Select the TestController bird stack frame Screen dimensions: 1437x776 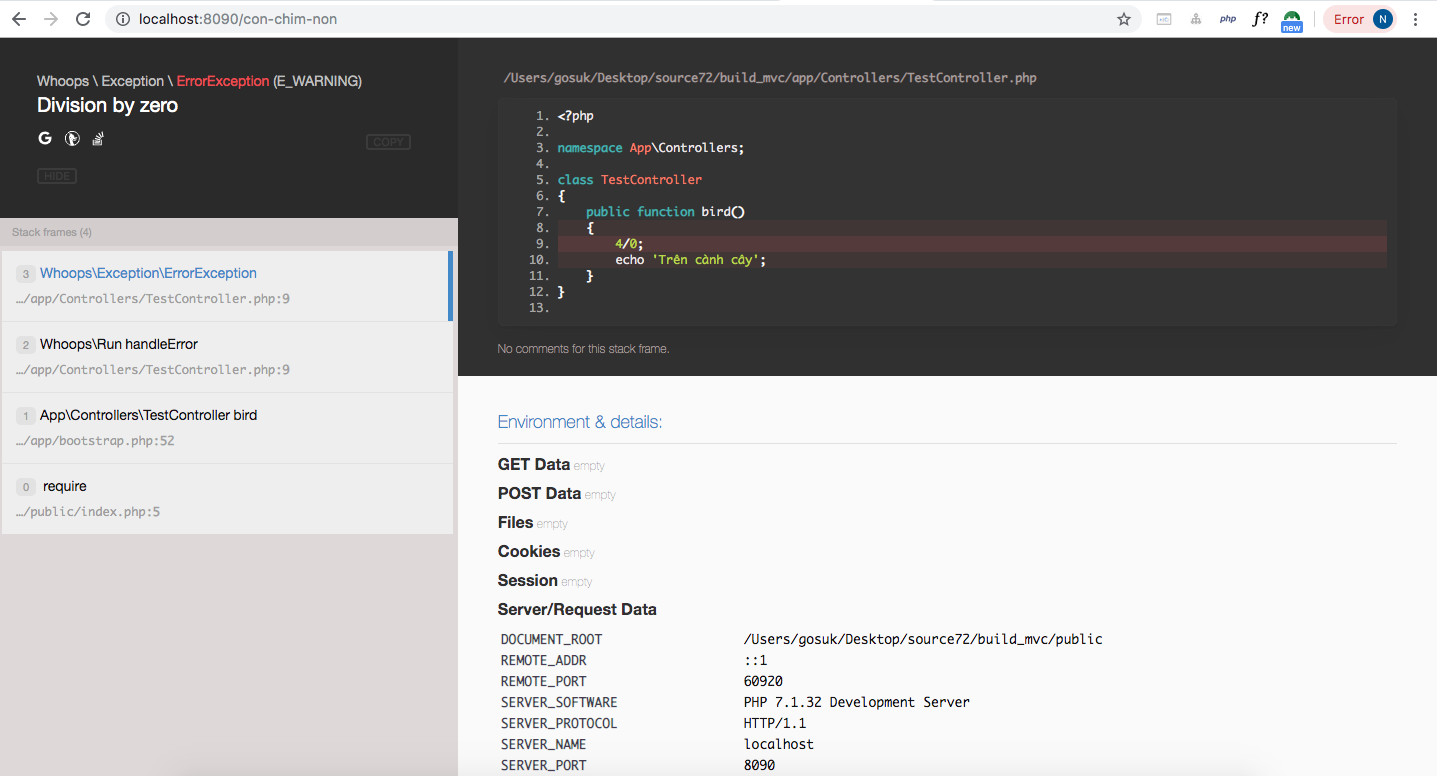point(226,427)
